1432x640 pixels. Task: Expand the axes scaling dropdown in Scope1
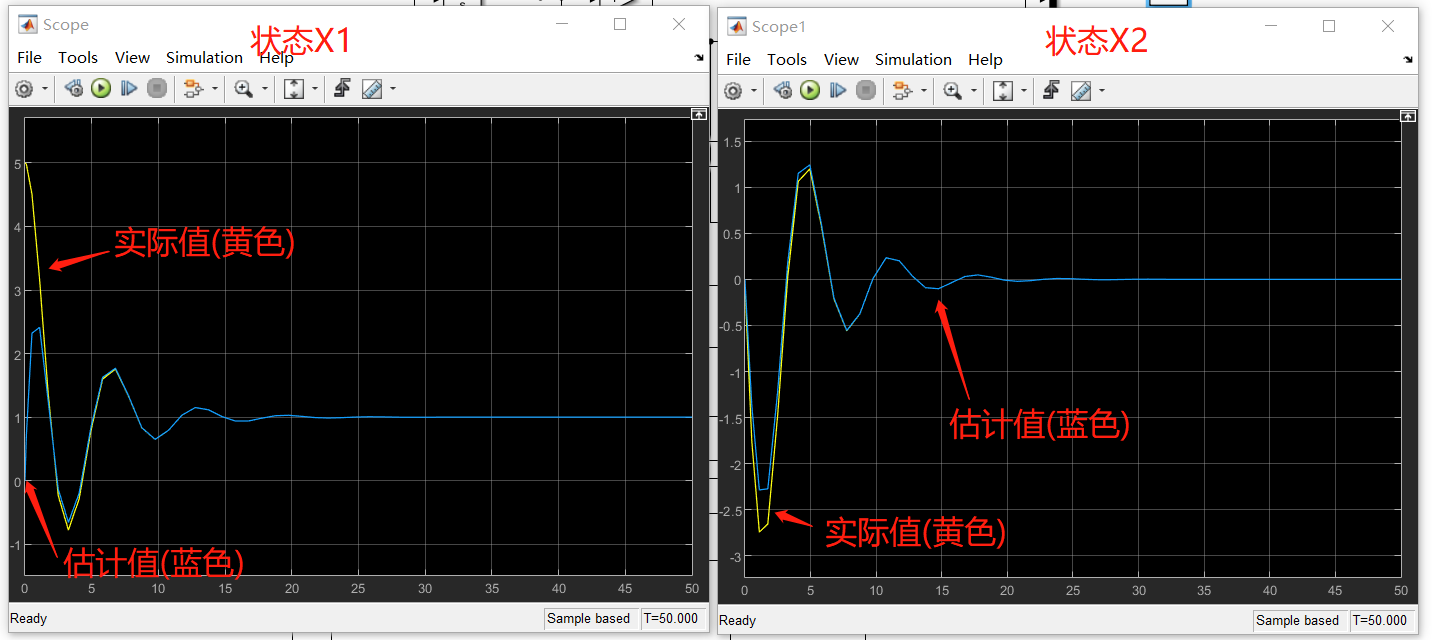(x=1023, y=90)
